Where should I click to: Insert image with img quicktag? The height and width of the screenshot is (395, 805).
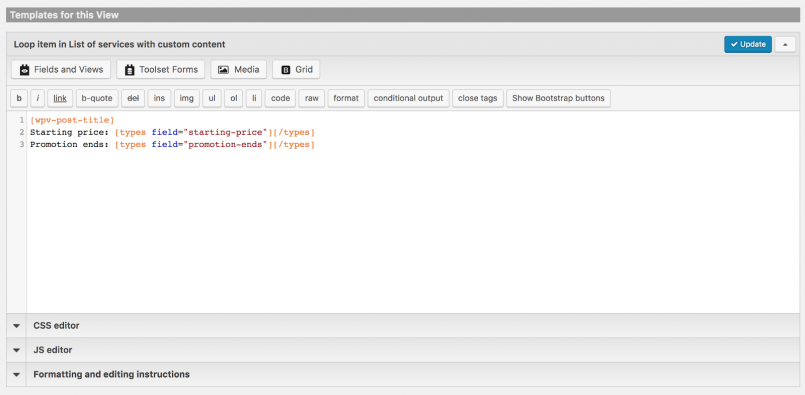point(186,98)
